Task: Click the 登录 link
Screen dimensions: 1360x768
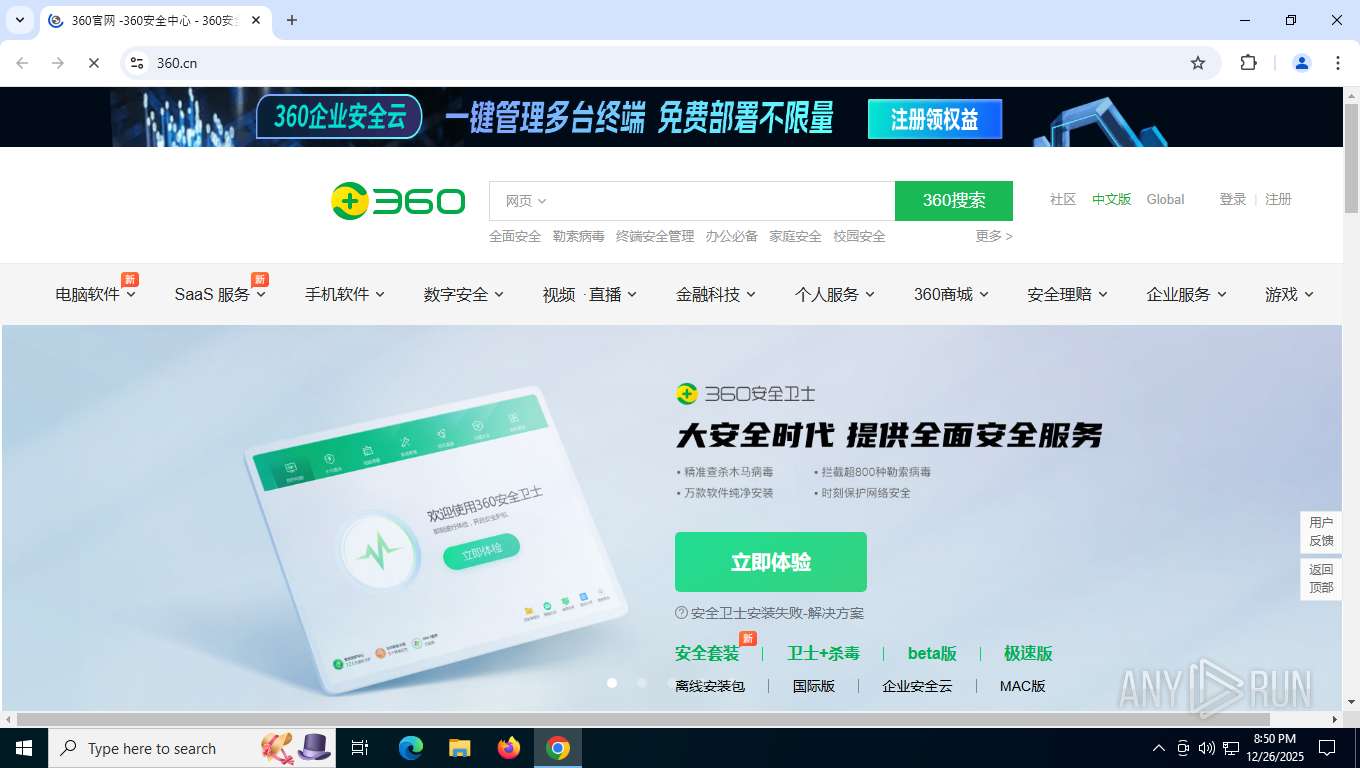Action: [1232, 199]
